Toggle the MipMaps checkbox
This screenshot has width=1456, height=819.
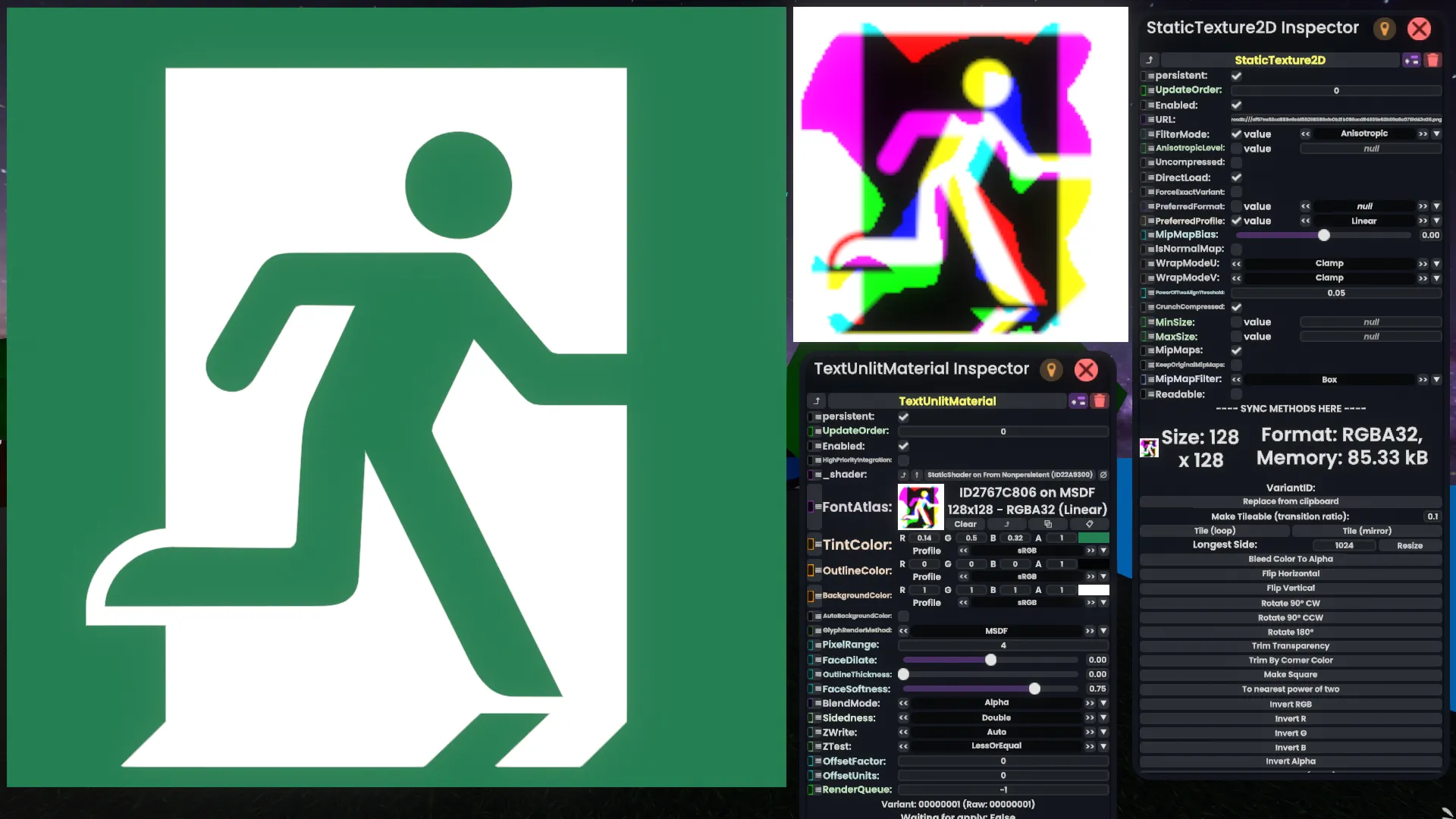(x=1237, y=351)
